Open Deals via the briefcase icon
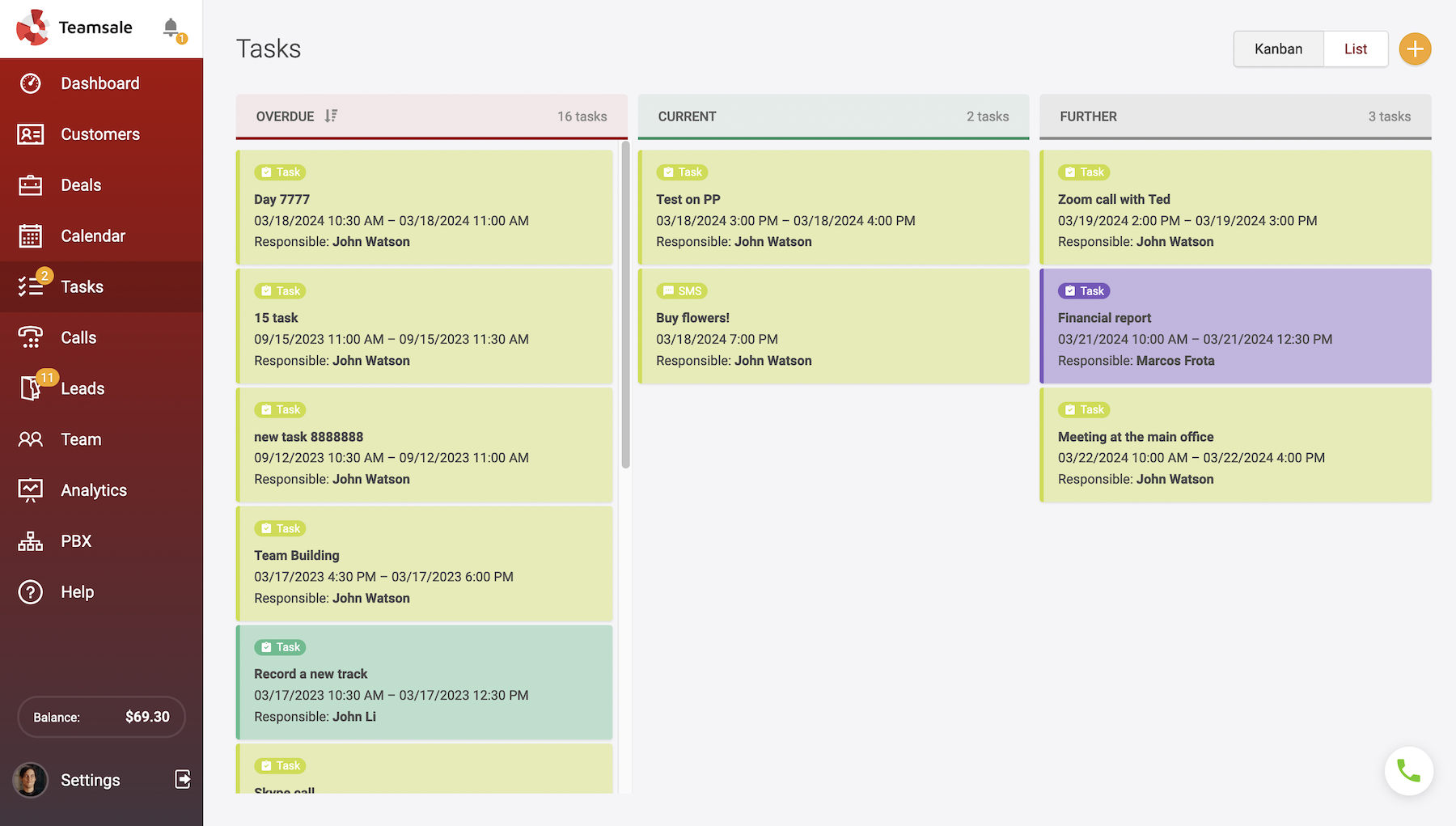This screenshot has width=1456, height=826. coord(31,185)
